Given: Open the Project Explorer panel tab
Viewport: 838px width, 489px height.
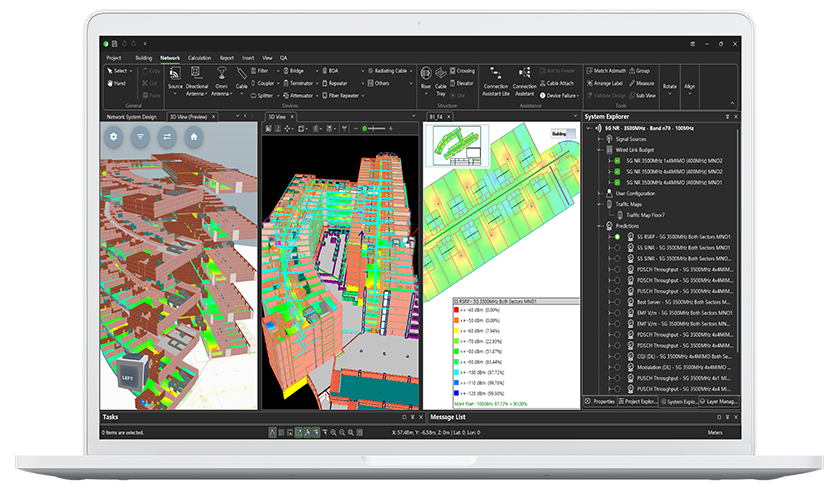Looking at the screenshot, I should click(x=637, y=401).
